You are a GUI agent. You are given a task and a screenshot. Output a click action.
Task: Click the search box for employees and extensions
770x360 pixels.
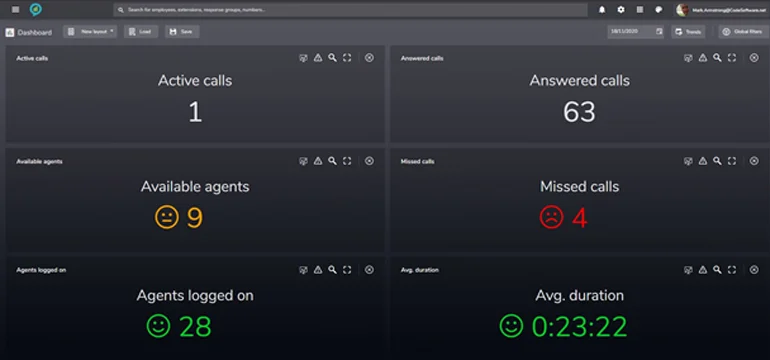click(350, 10)
